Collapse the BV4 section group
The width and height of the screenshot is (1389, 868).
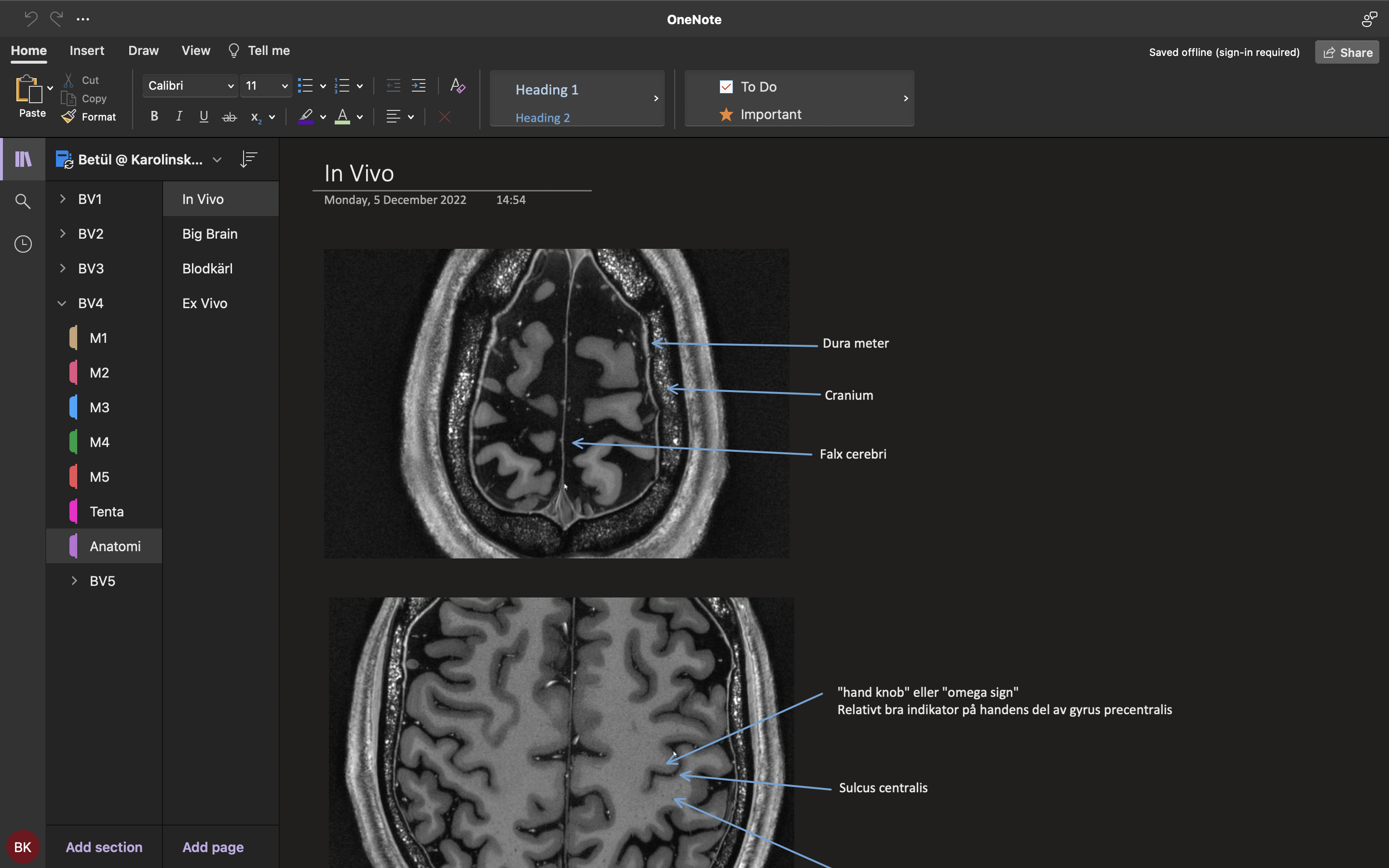tap(62, 303)
